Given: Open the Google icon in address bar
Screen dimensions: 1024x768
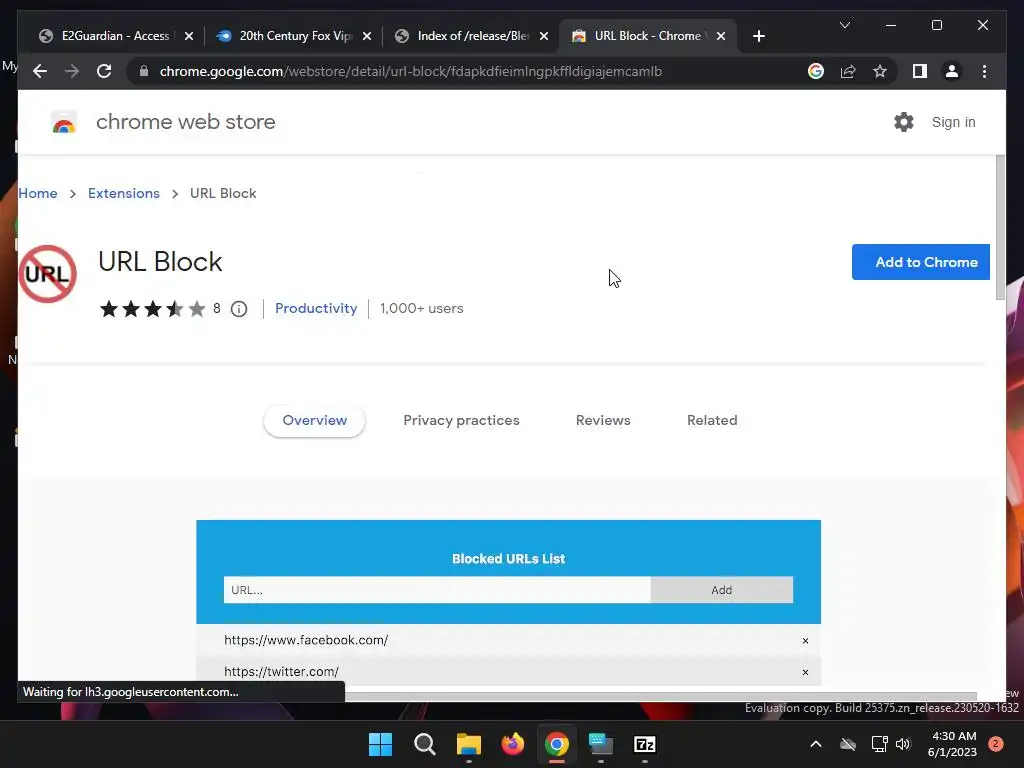Looking at the screenshot, I should pos(816,71).
